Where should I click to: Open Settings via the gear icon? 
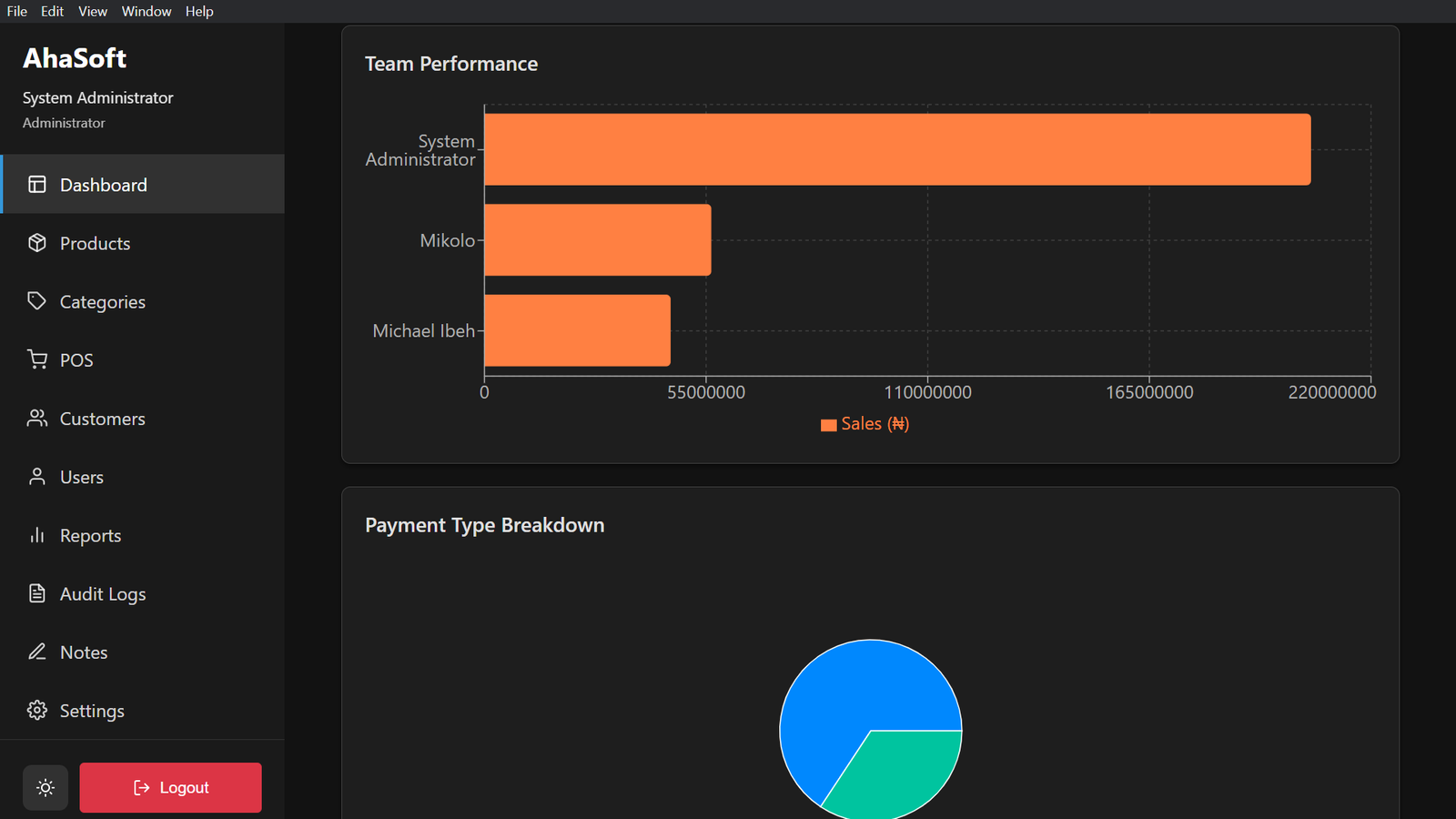(37, 710)
